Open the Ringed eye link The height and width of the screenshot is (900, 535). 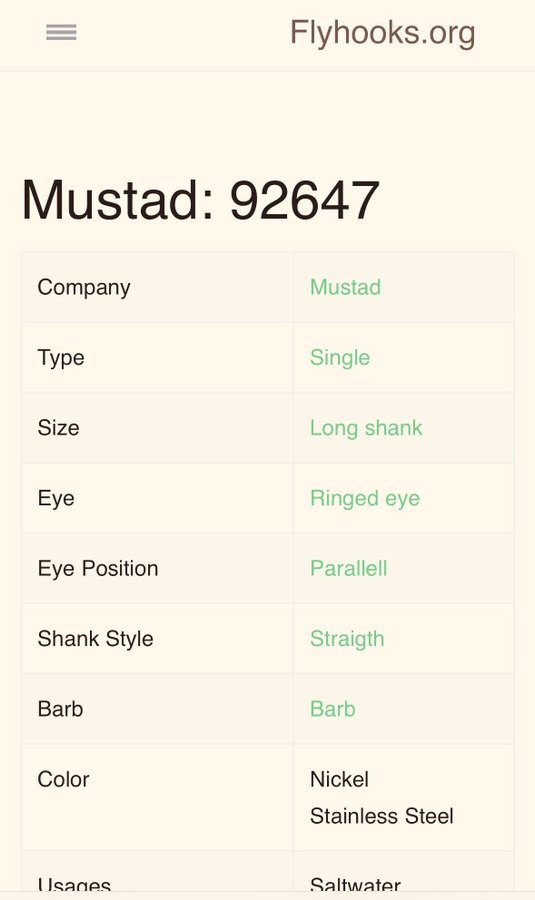click(x=365, y=498)
